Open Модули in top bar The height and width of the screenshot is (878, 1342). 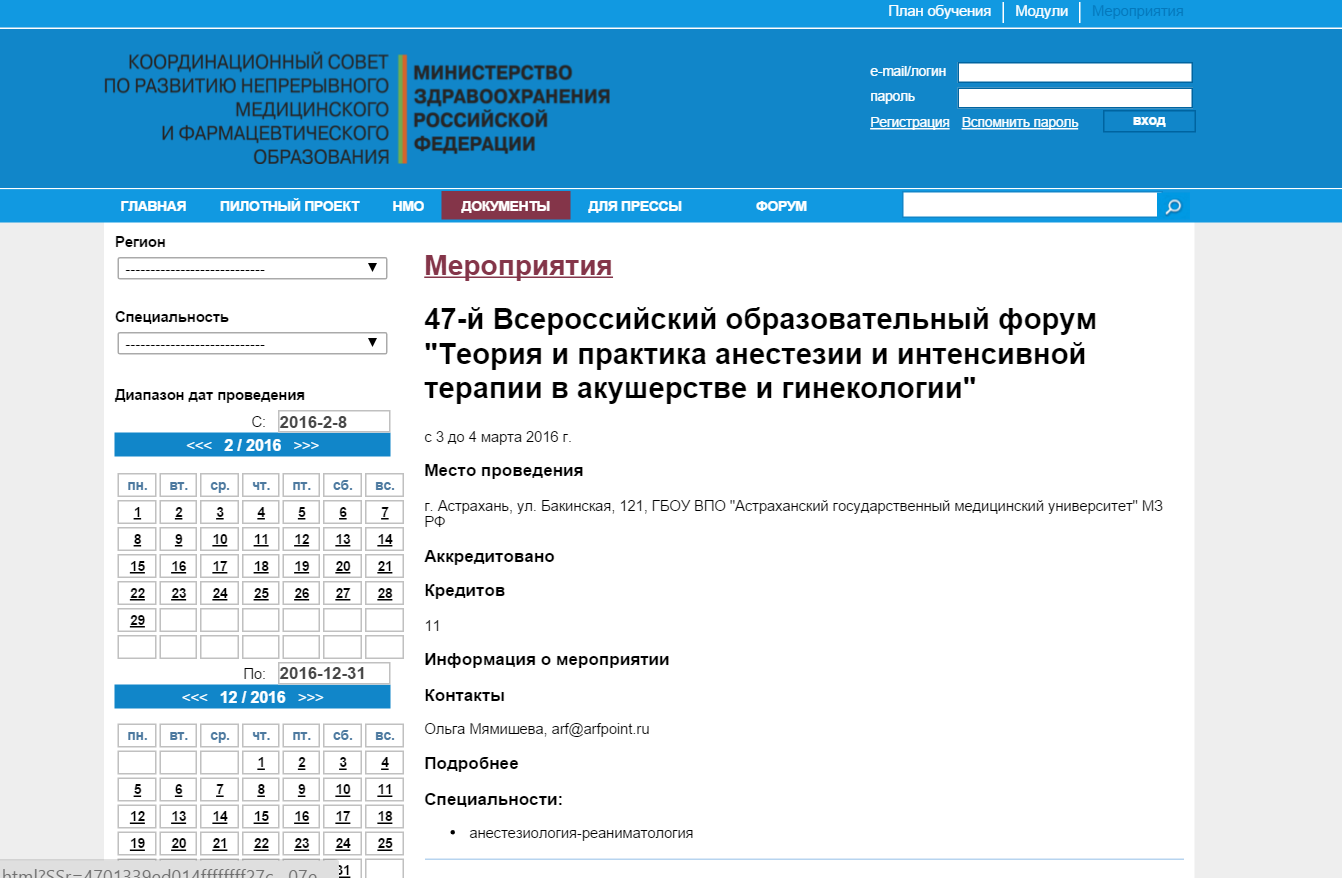1041,11
